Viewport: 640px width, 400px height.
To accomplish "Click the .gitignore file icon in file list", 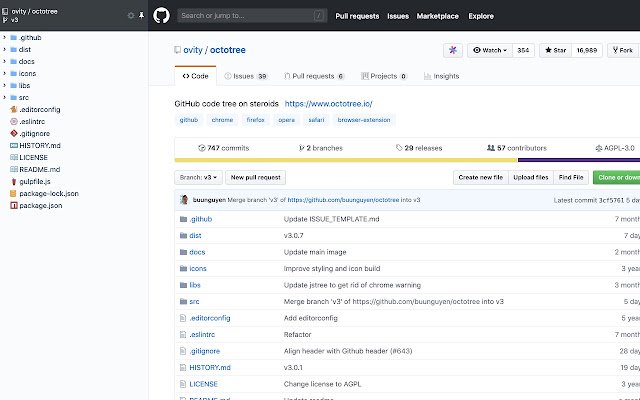I will click(x=183, y=351).
